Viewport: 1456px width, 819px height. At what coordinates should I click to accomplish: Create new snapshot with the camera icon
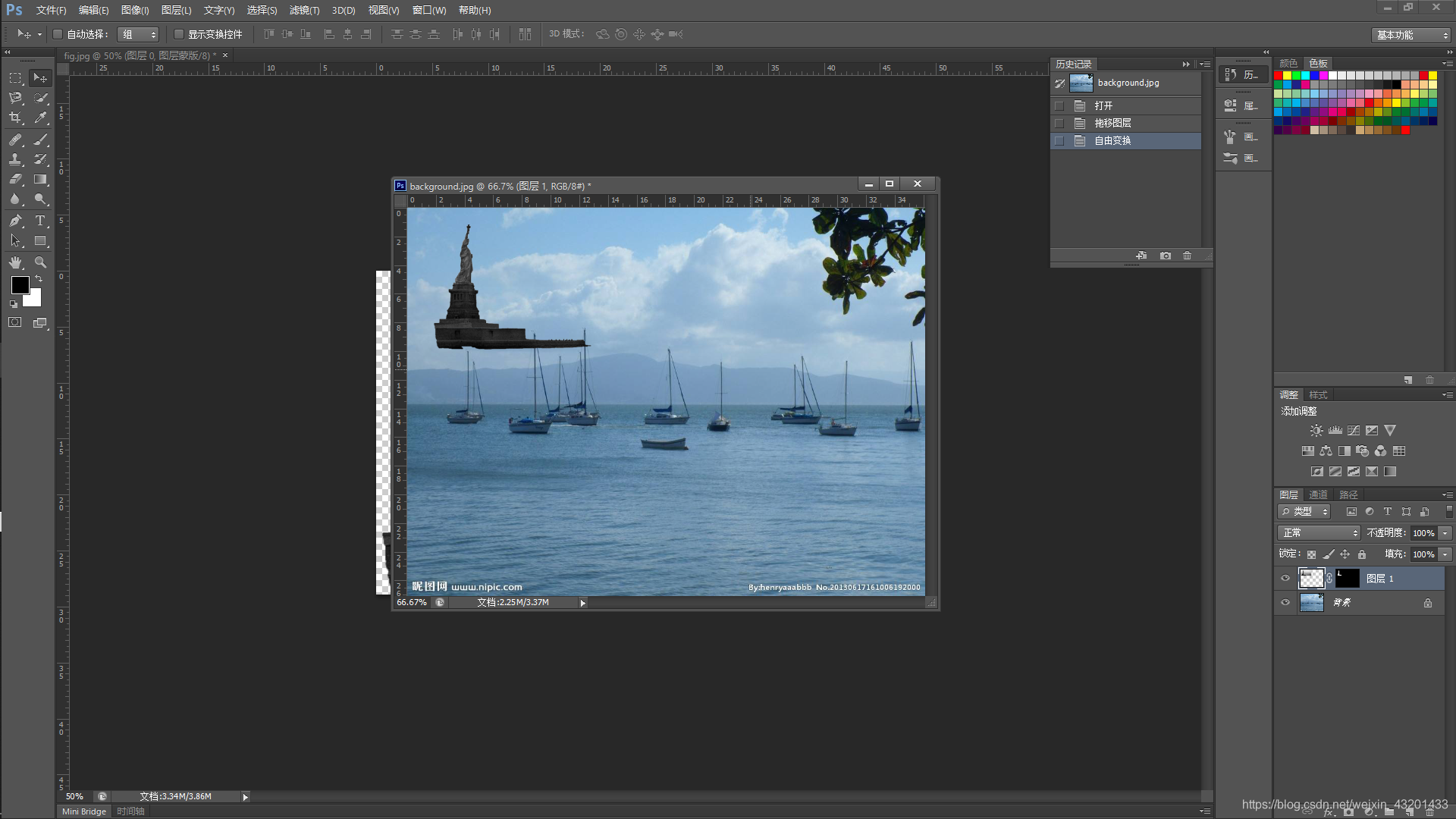[x=1165, y=256]
